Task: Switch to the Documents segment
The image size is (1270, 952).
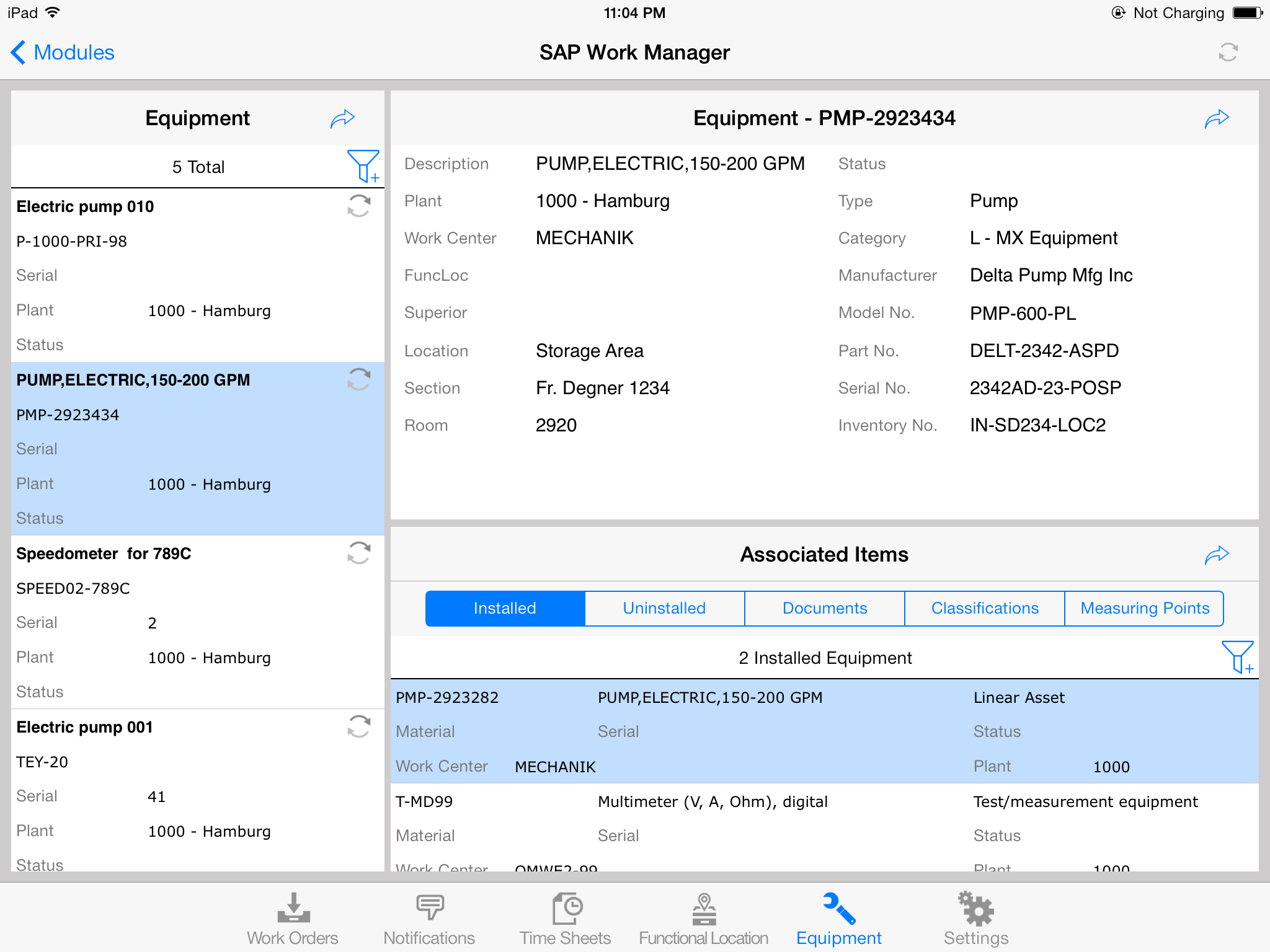Action: [824, 608]
